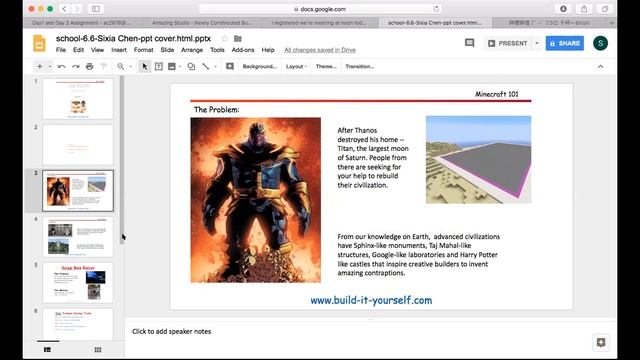Open the image source dropdown arrow
Screen dimensions: 640x360
coord(180,67)
